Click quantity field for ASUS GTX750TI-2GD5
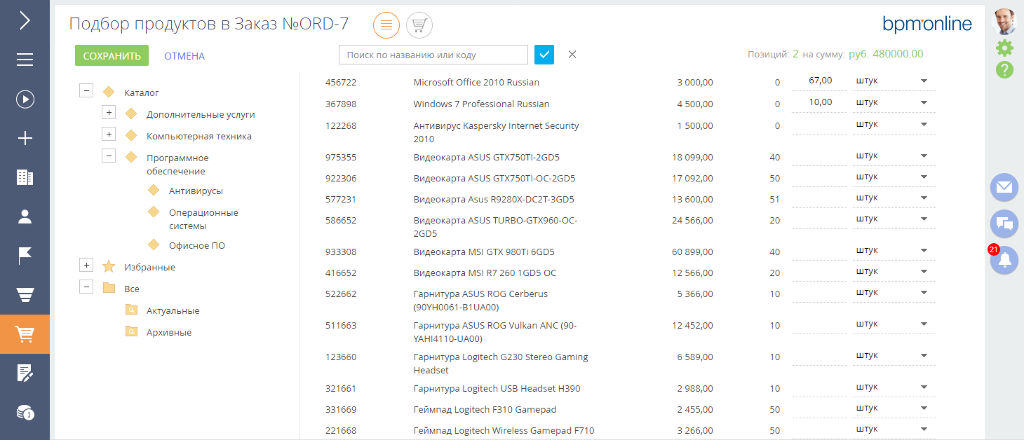 pyautogui.click(x=819, y=155)
